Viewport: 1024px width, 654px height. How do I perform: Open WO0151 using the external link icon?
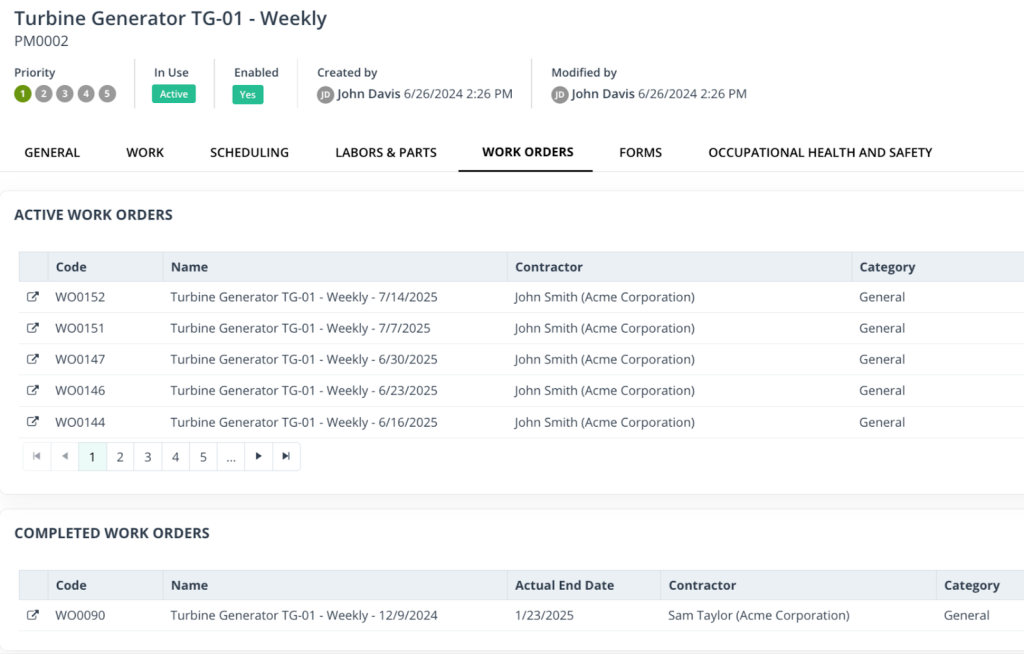[34, 328]
